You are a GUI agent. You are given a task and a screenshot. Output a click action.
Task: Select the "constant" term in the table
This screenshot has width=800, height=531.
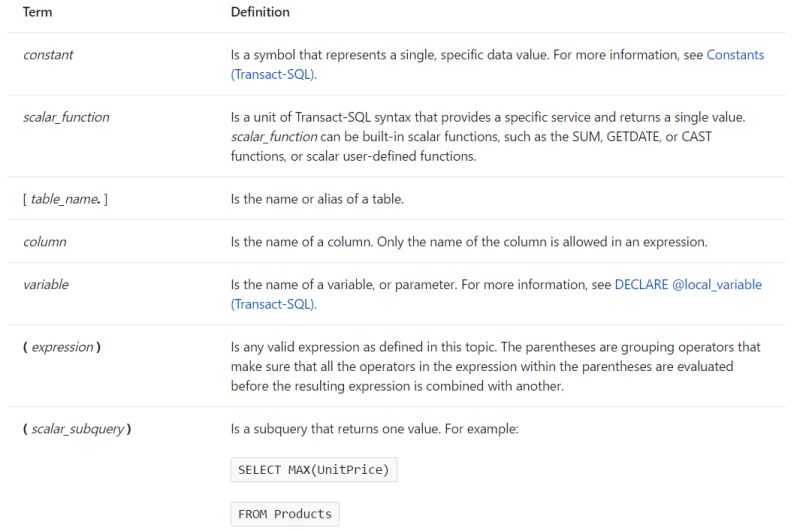(x=48, y=55)
